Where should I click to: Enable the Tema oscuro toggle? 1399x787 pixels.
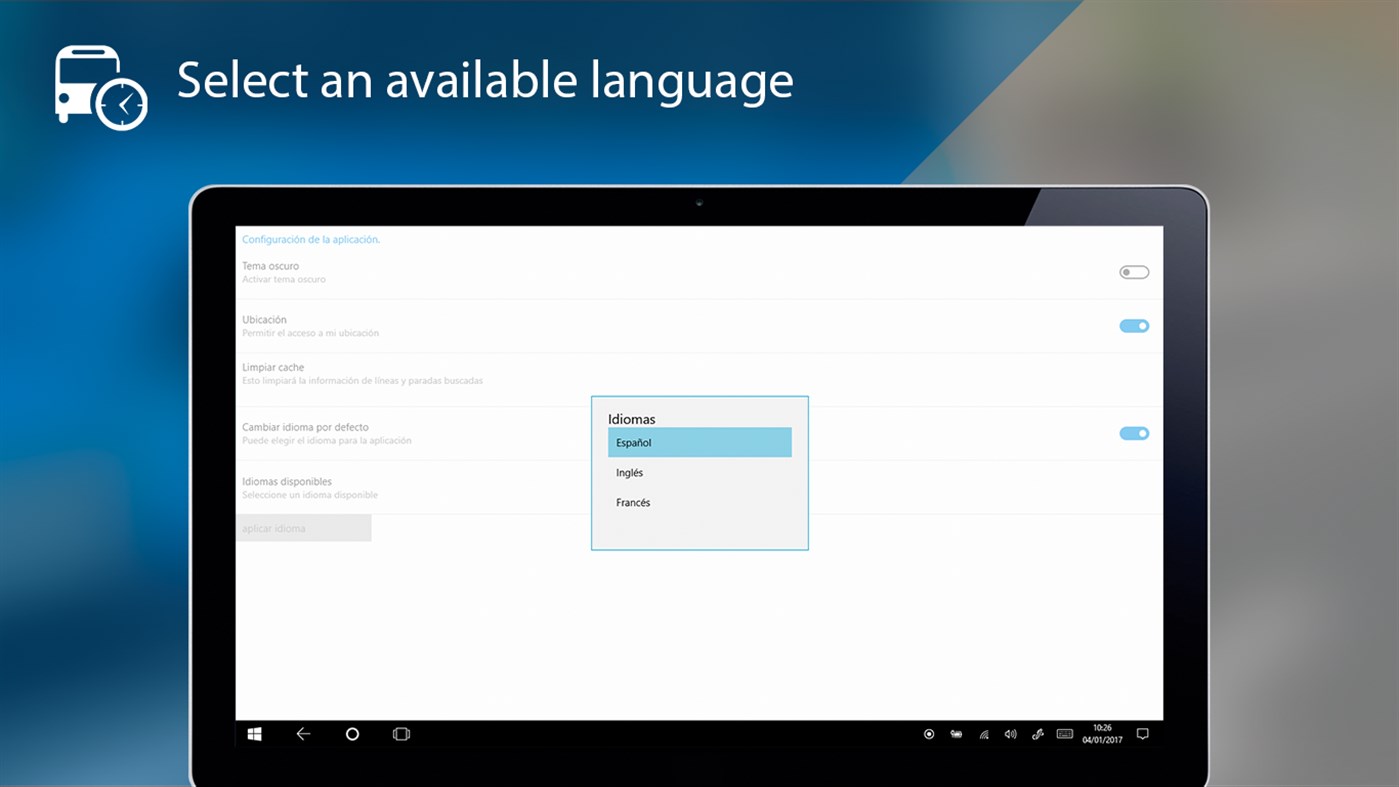tap(1133, 271)
